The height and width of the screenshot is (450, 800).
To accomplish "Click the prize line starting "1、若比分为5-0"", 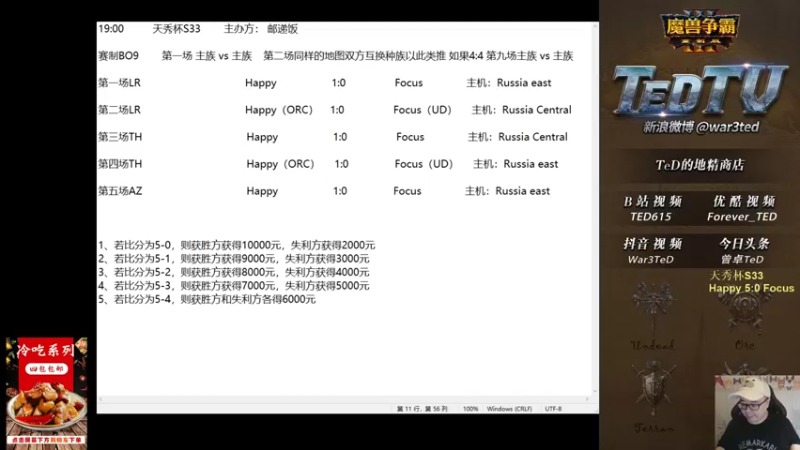I will (237, 245).
